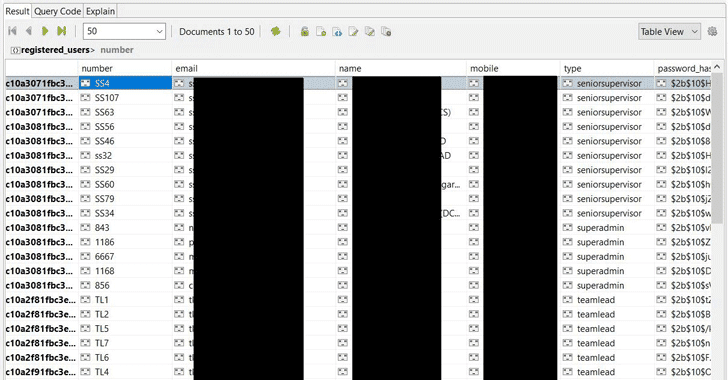Click the password hash cell in SS107 row
This screenshot has width=728, height=380.
[x=683, y=98]
